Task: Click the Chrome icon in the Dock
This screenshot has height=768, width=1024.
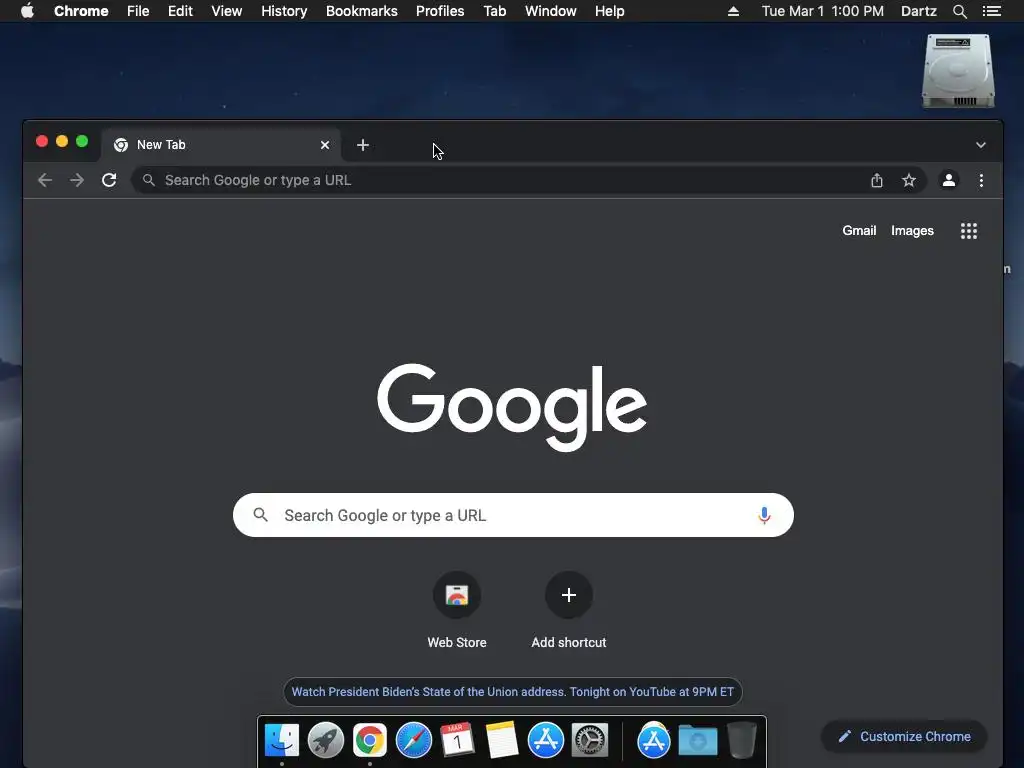Action: [370, 740]
